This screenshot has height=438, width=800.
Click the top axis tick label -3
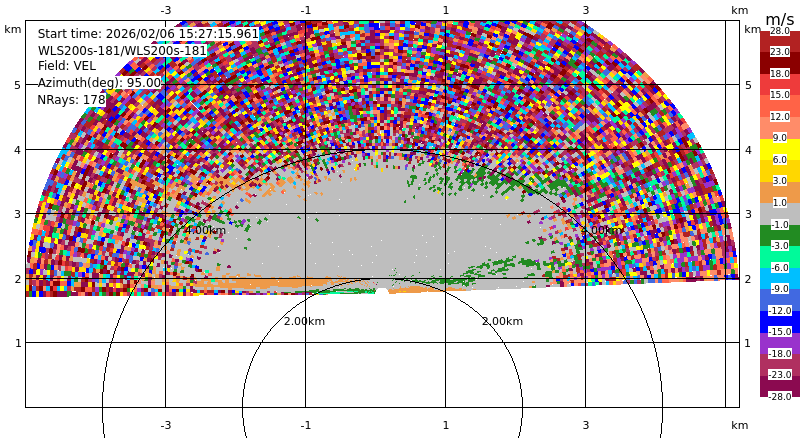(x=165, y=10)
